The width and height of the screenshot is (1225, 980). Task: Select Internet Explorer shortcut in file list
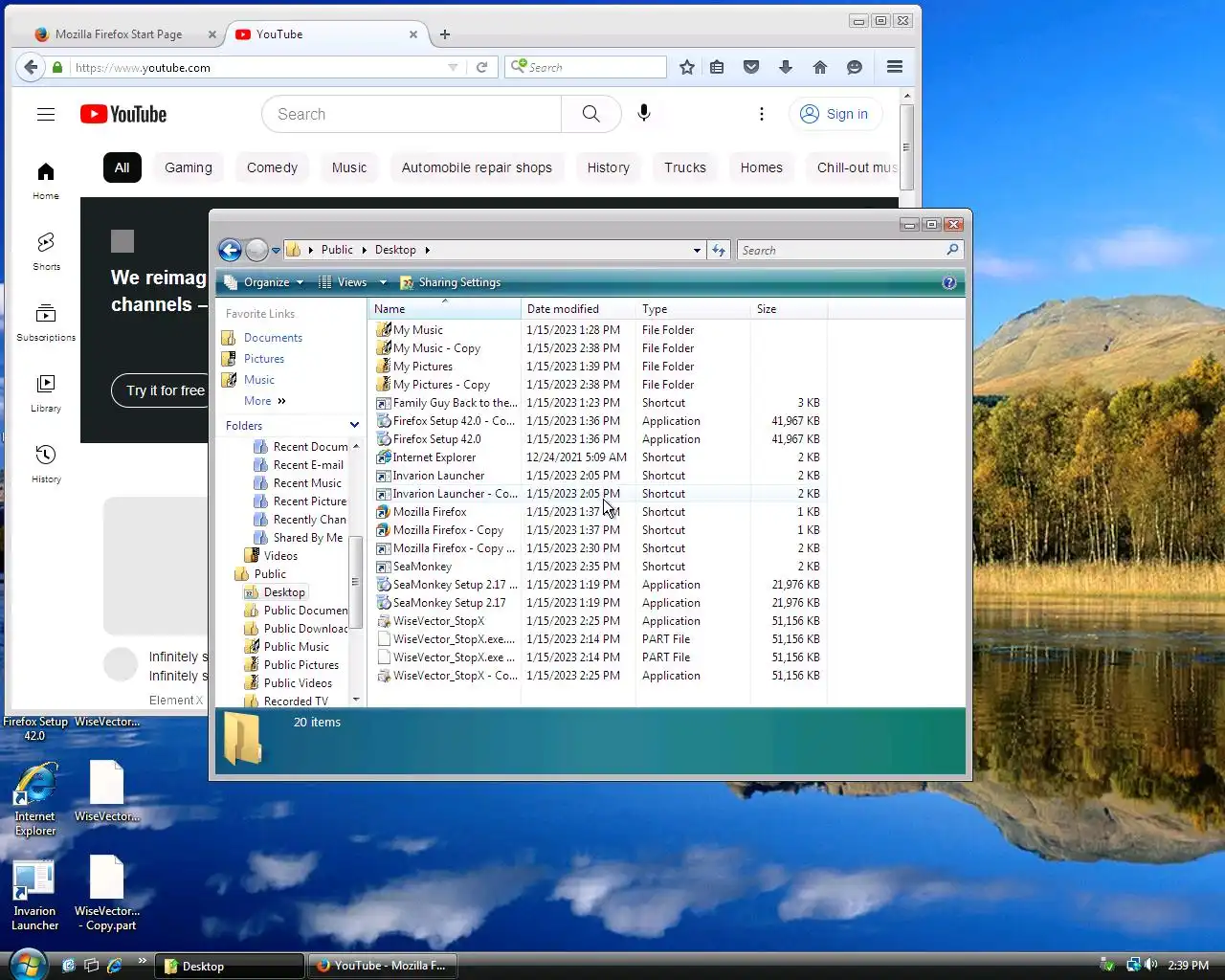pyautogui.click(x=598, y=457)
